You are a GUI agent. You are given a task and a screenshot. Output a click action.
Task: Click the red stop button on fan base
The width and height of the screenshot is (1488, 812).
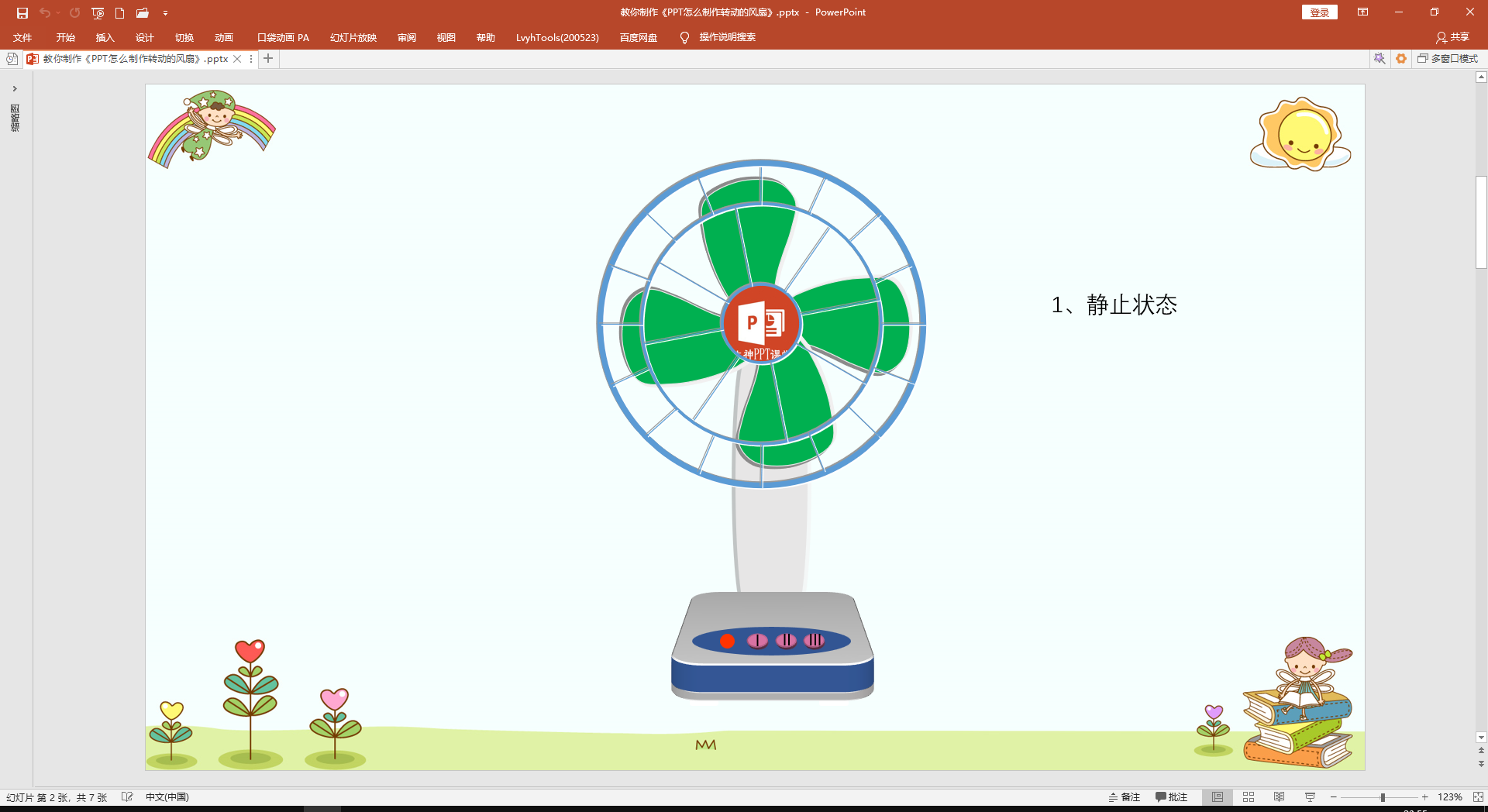[x=727, y=641]
